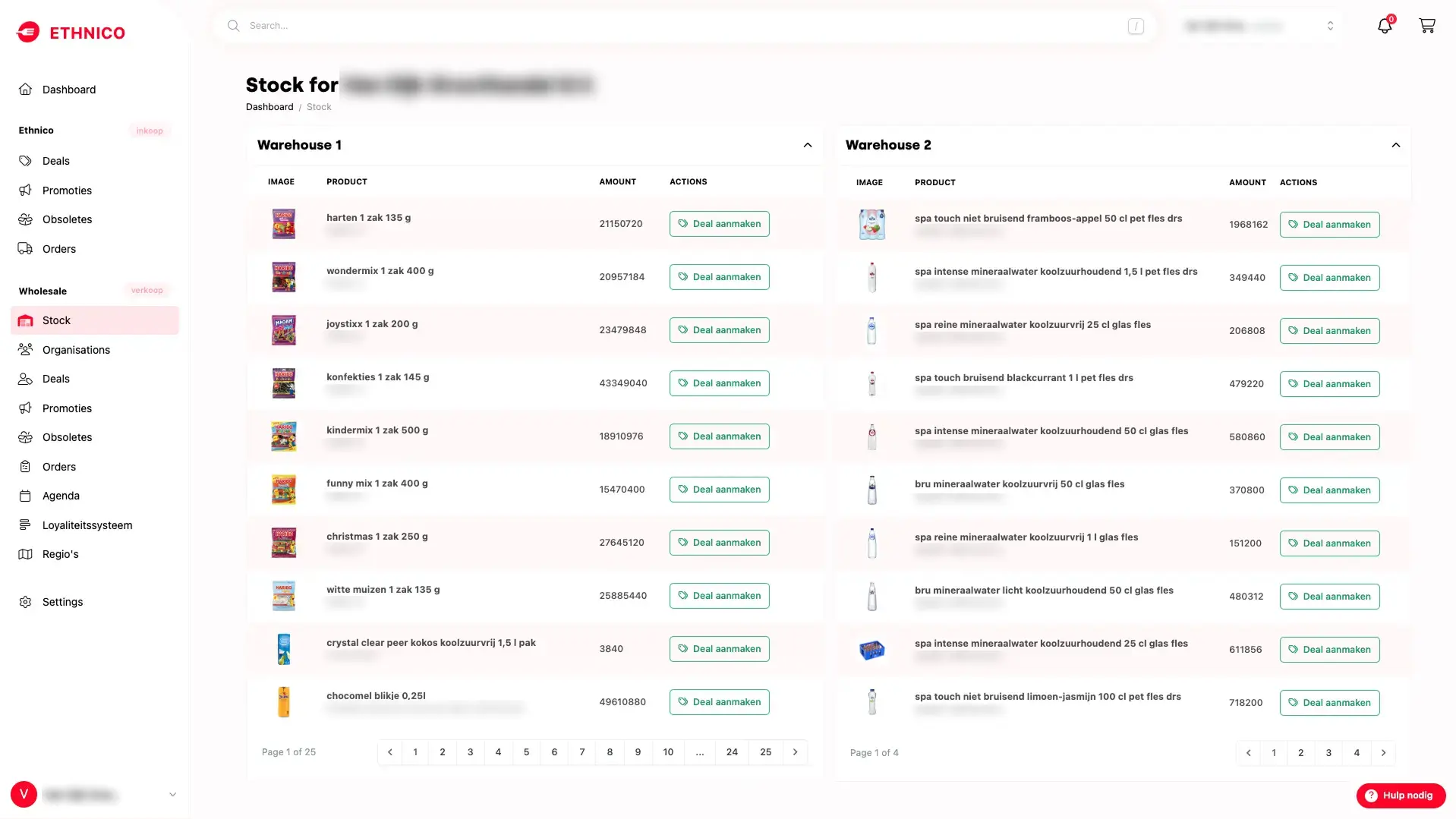Image resolution: width=1456 pixels, height=819 pixels.
Task: Go to page 10 of Warehouse 1
Action: 668,752
